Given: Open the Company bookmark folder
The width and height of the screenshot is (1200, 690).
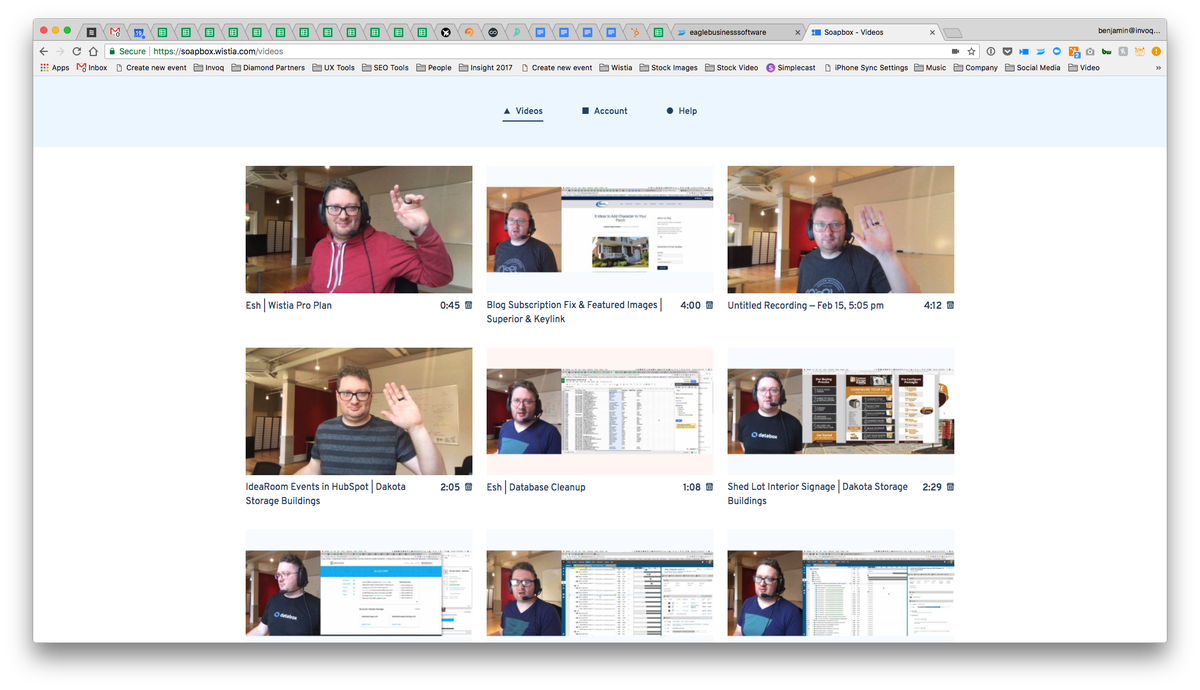Looking at the screenshot, I should (x=975, y=68).
